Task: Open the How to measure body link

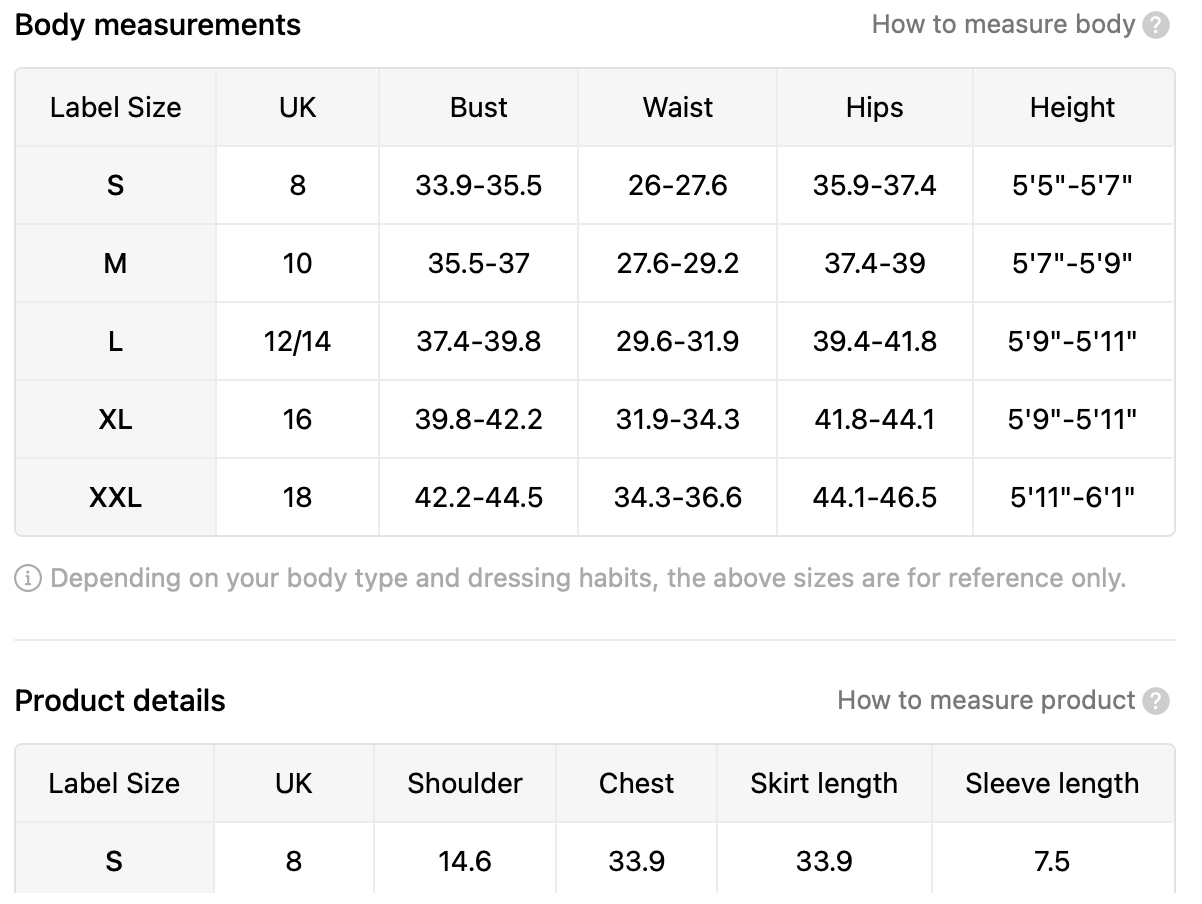Action: pos(1003,24)
